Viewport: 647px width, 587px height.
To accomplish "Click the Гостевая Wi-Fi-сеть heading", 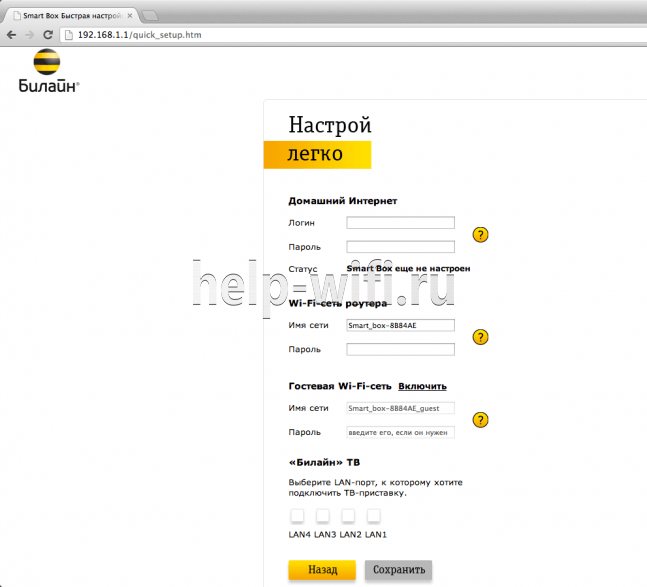I will 340,387.
